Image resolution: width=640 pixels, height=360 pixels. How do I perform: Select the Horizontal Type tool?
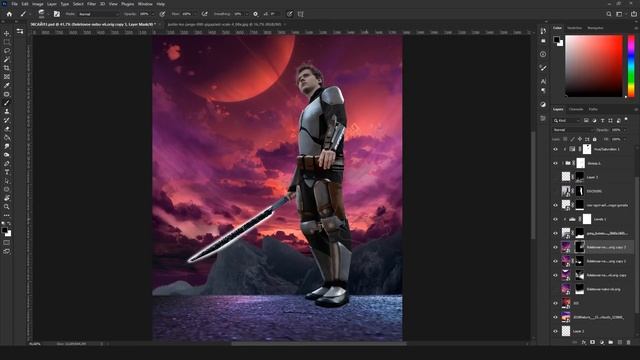click(x=7, y=172)
